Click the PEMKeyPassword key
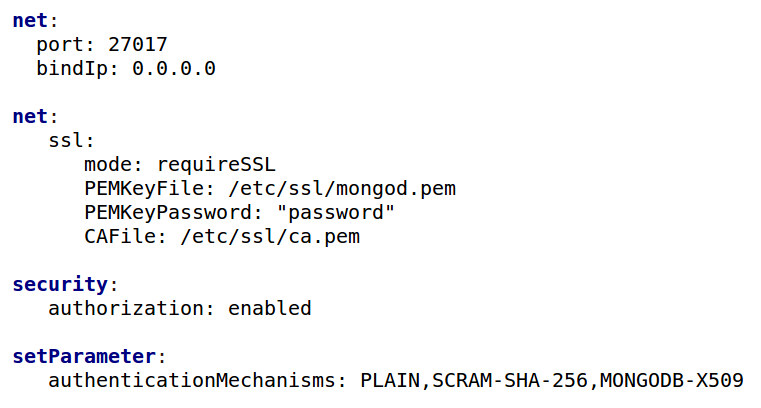The width and height of the screenshot is (761, 408). [x=167, y=212]
